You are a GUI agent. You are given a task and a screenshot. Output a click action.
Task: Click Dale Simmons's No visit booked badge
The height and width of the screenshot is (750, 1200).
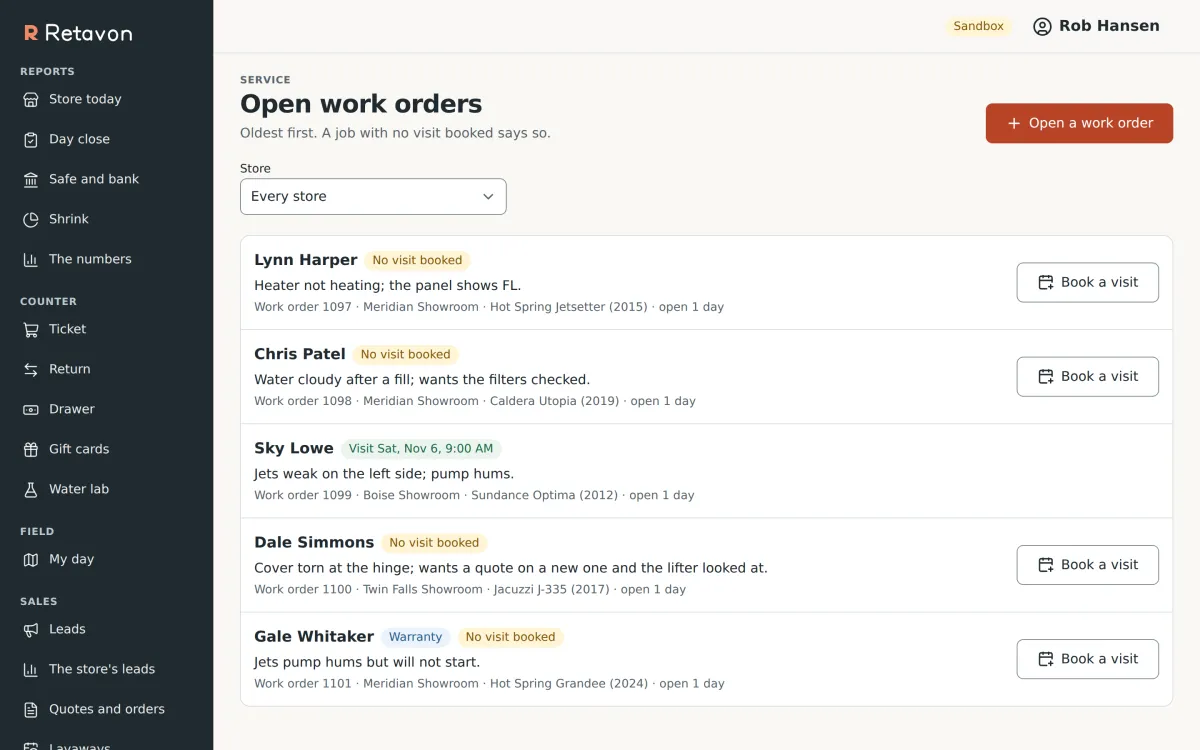point(434,543)
